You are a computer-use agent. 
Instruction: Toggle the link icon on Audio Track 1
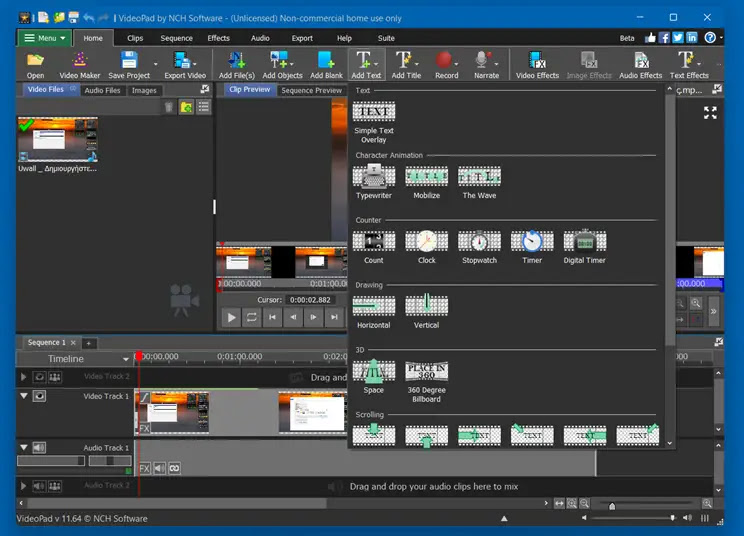pos(174,468)
